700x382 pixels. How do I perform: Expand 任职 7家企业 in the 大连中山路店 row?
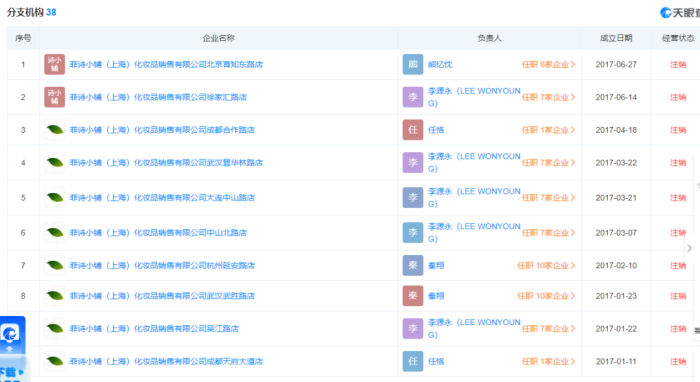coord(548,198)
